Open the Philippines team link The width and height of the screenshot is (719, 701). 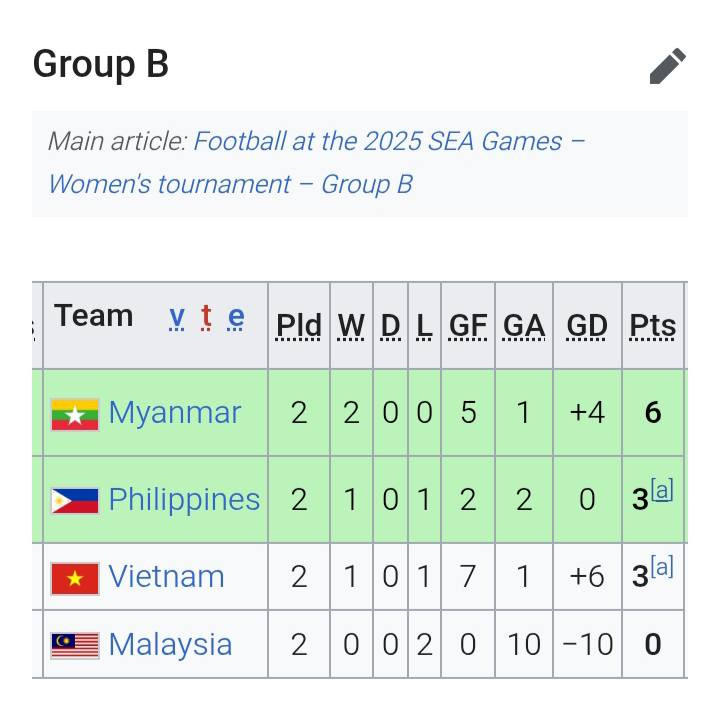pyautogui.click(x=184, y=500)
